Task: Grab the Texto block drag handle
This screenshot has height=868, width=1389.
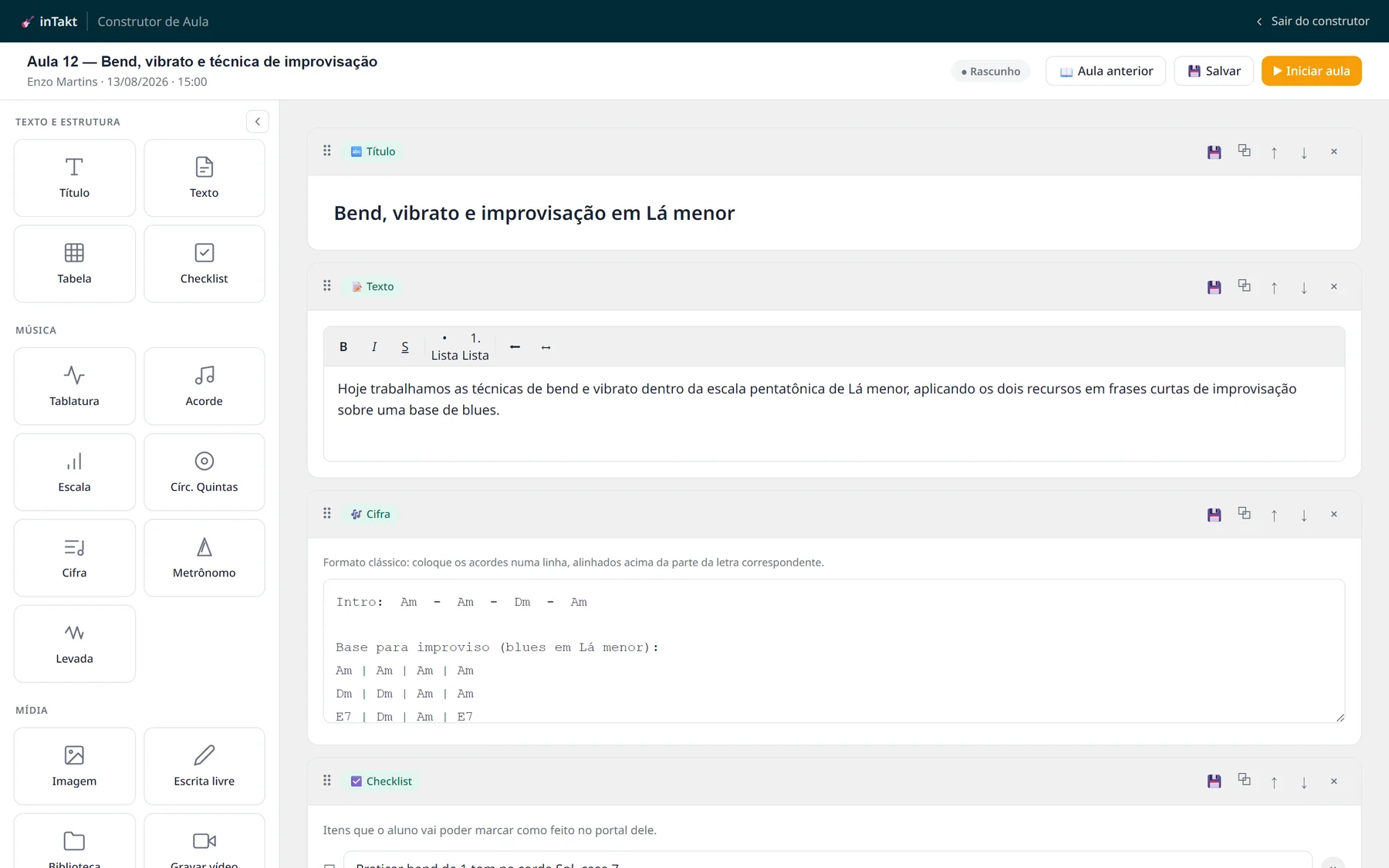Action: click(x=327, y=286)
